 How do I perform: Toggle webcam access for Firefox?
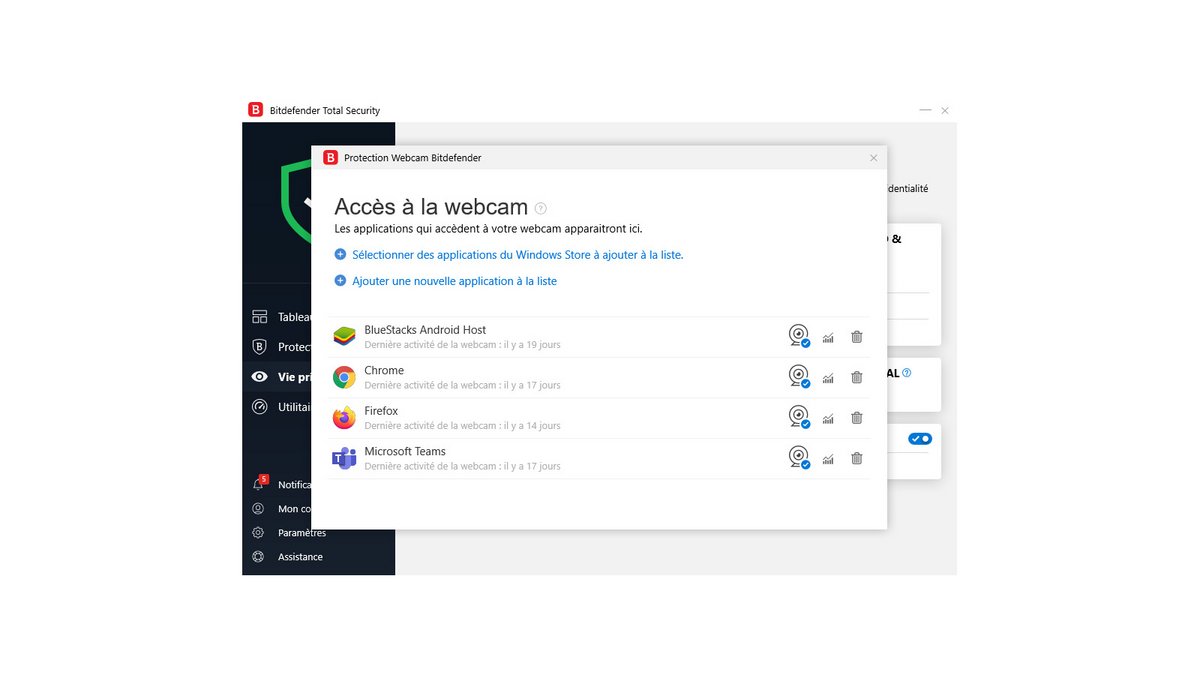coord(799,417)
